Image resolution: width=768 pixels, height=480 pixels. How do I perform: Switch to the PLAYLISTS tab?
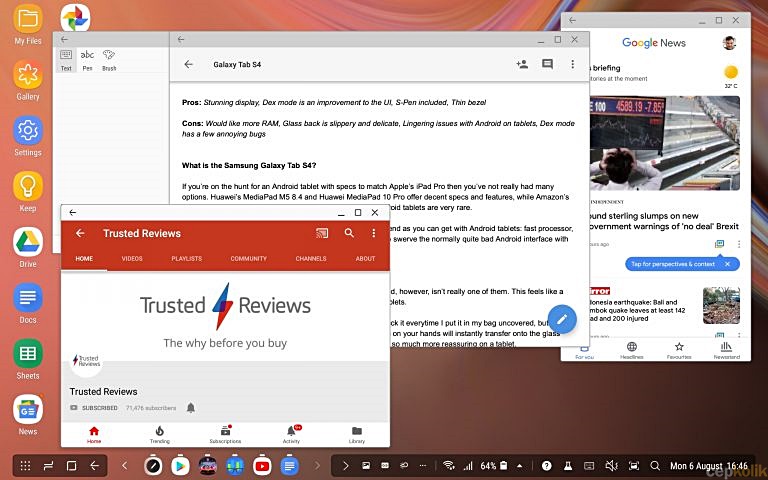tap(187, 259)
